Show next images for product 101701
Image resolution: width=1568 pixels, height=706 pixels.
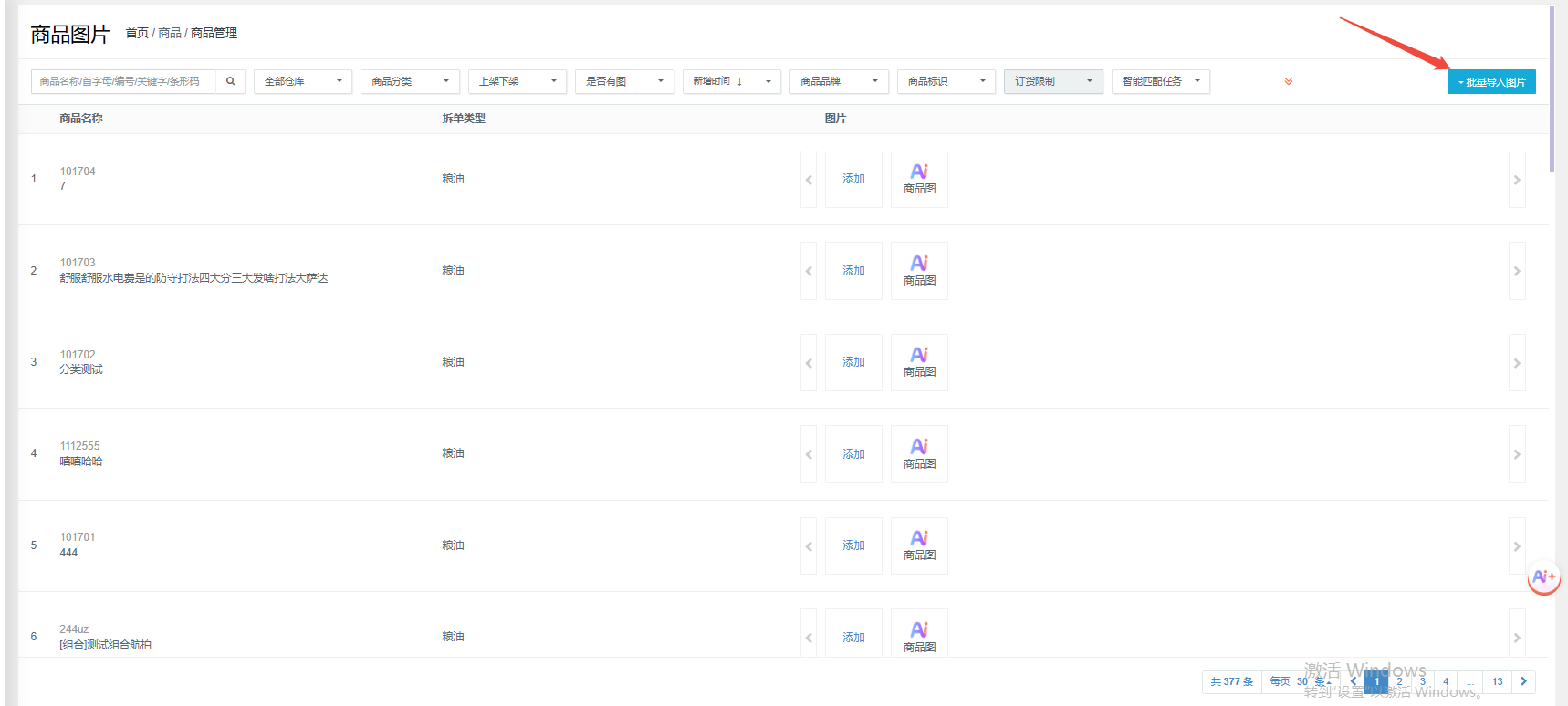[x=1517, y=545]
